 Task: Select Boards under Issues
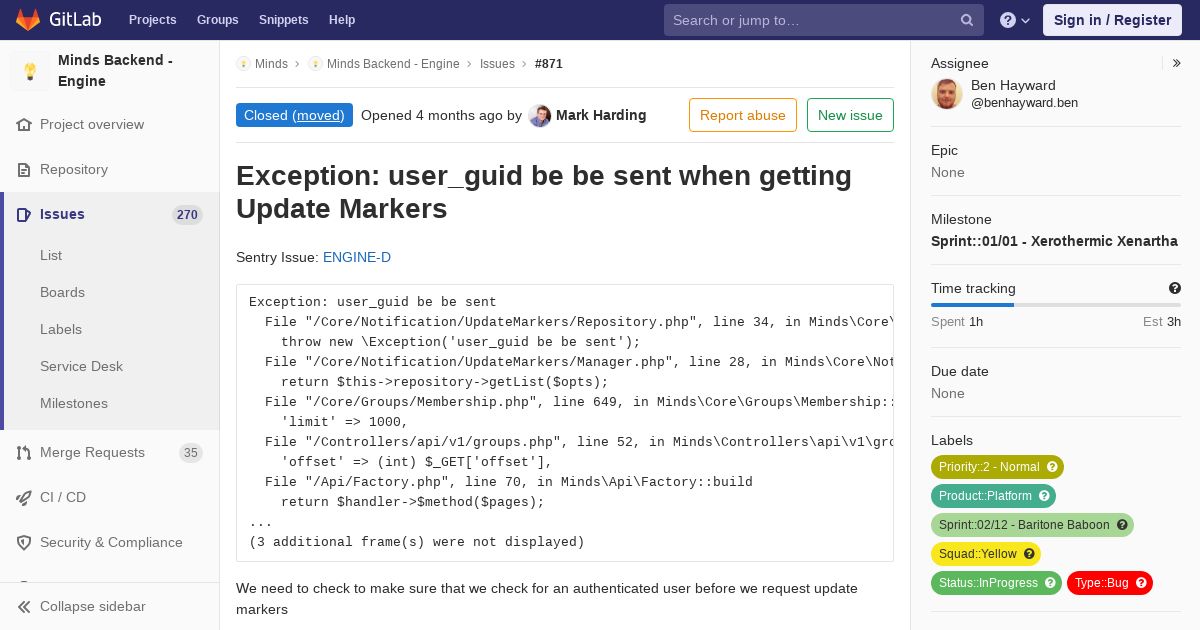tap(62, 292)
